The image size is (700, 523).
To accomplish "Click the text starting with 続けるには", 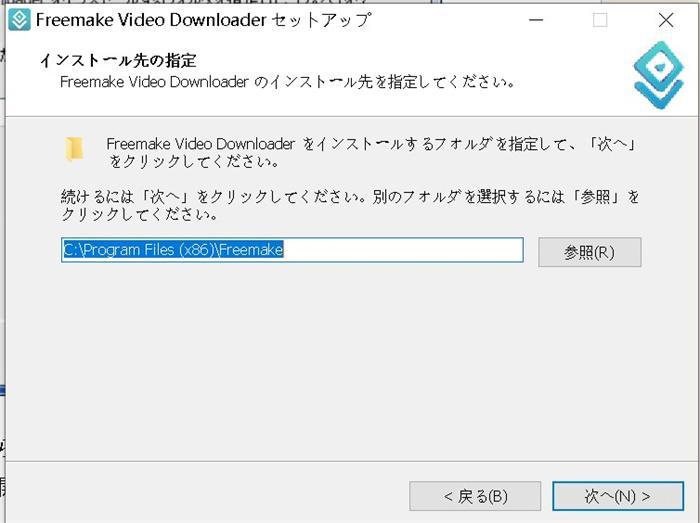I will [x=350, y=205].
